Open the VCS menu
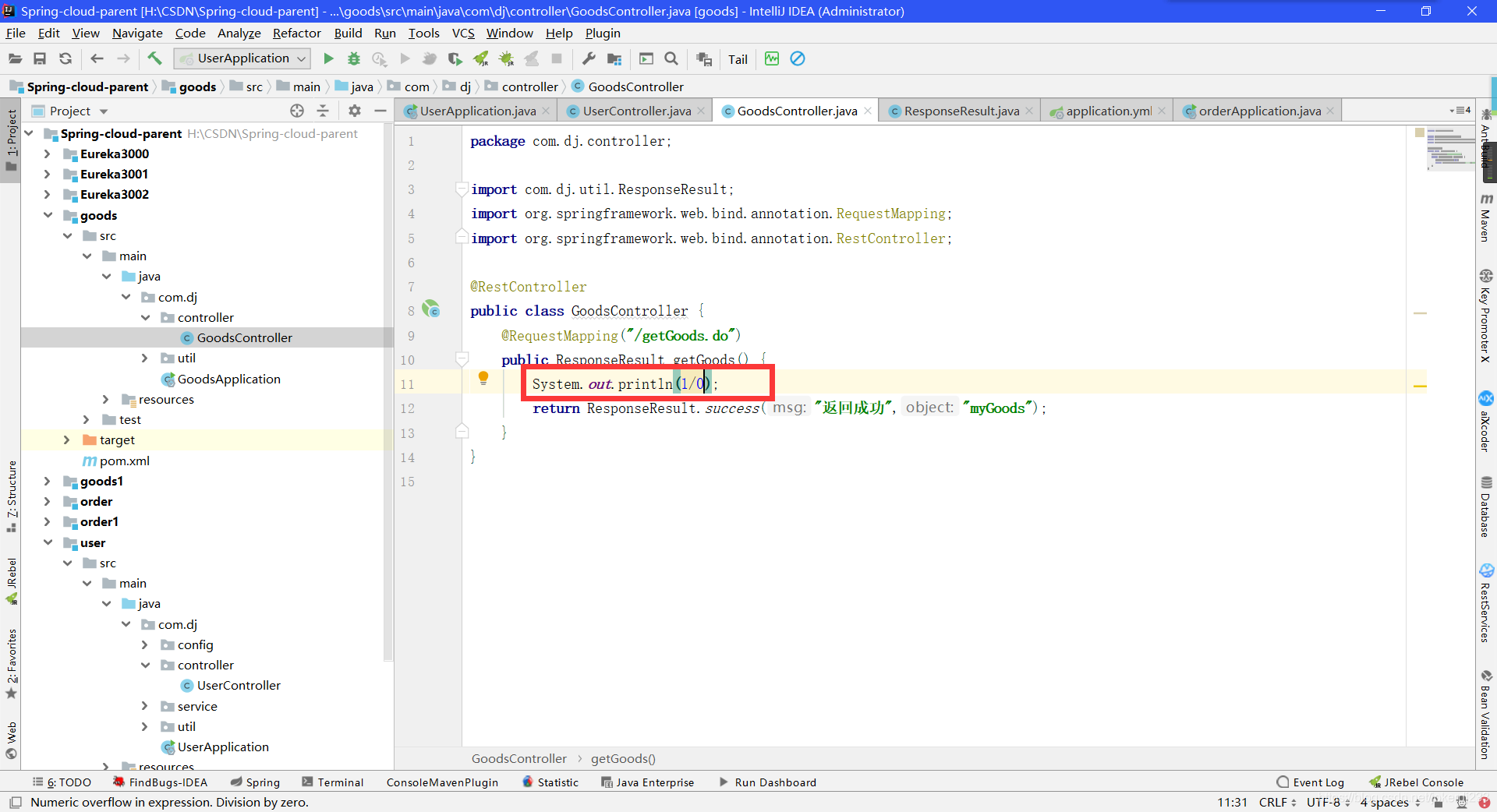 pyautogui.click(x=463, y=33)
